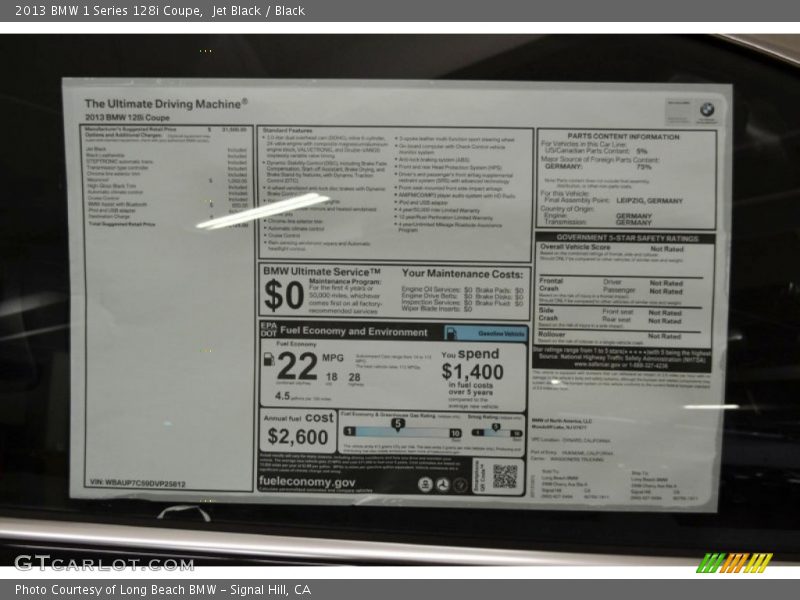This screenshot has height=600, width=800.
Task: Click the BMW Ultimate Service heading
Action: (321, 271)
